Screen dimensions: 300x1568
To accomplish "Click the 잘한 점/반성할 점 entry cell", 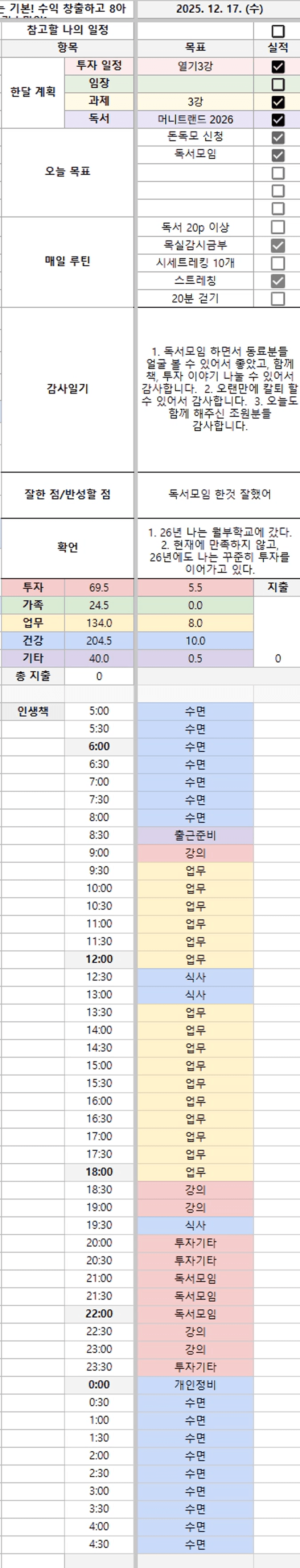I will [218, 494].
